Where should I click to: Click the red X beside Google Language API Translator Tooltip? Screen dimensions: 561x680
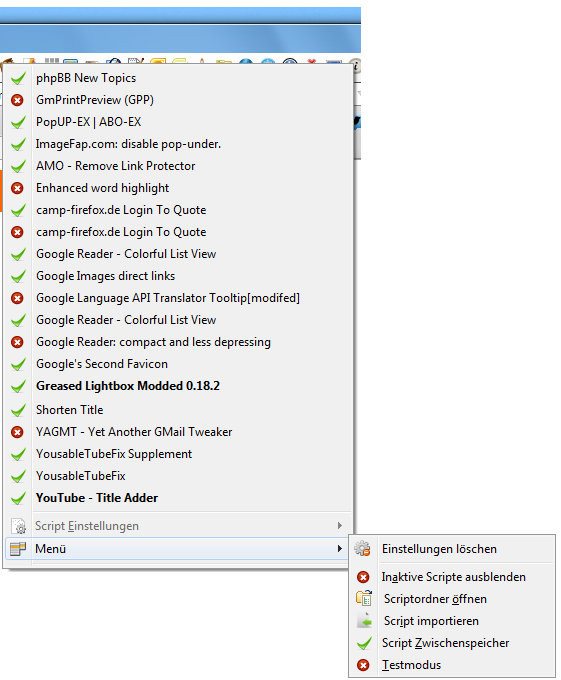point(17,298)
